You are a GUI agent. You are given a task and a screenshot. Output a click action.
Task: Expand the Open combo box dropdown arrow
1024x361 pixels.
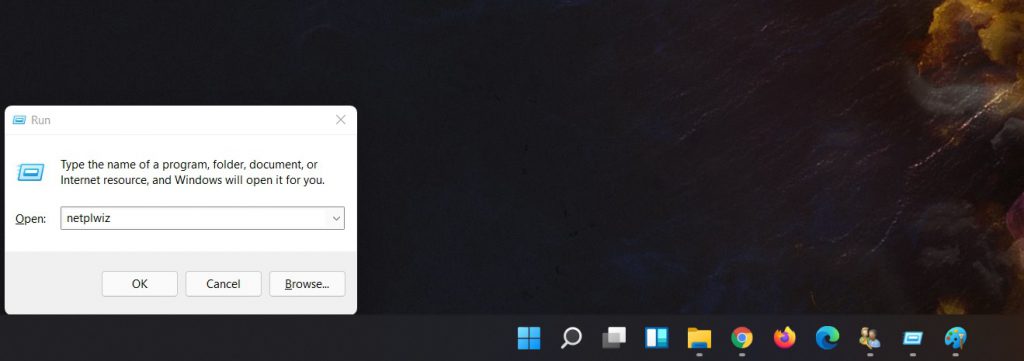point(336,218)
